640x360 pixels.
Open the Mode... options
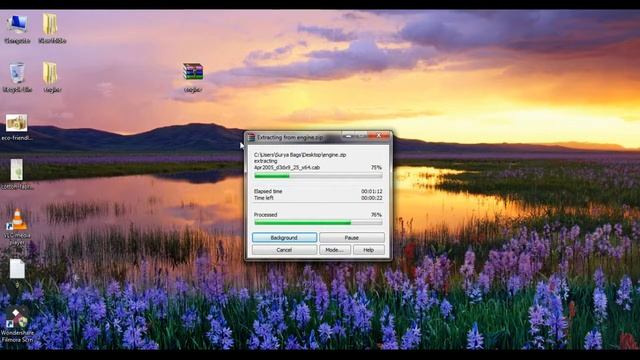point(335,250)
